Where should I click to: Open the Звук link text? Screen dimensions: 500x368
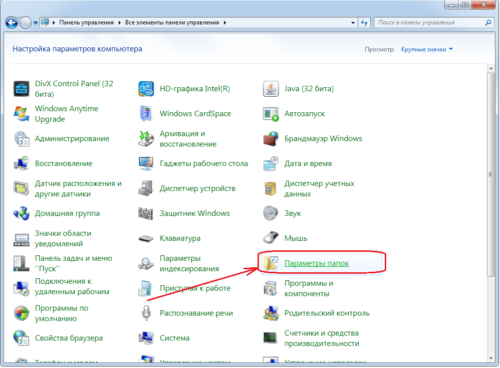292,213
